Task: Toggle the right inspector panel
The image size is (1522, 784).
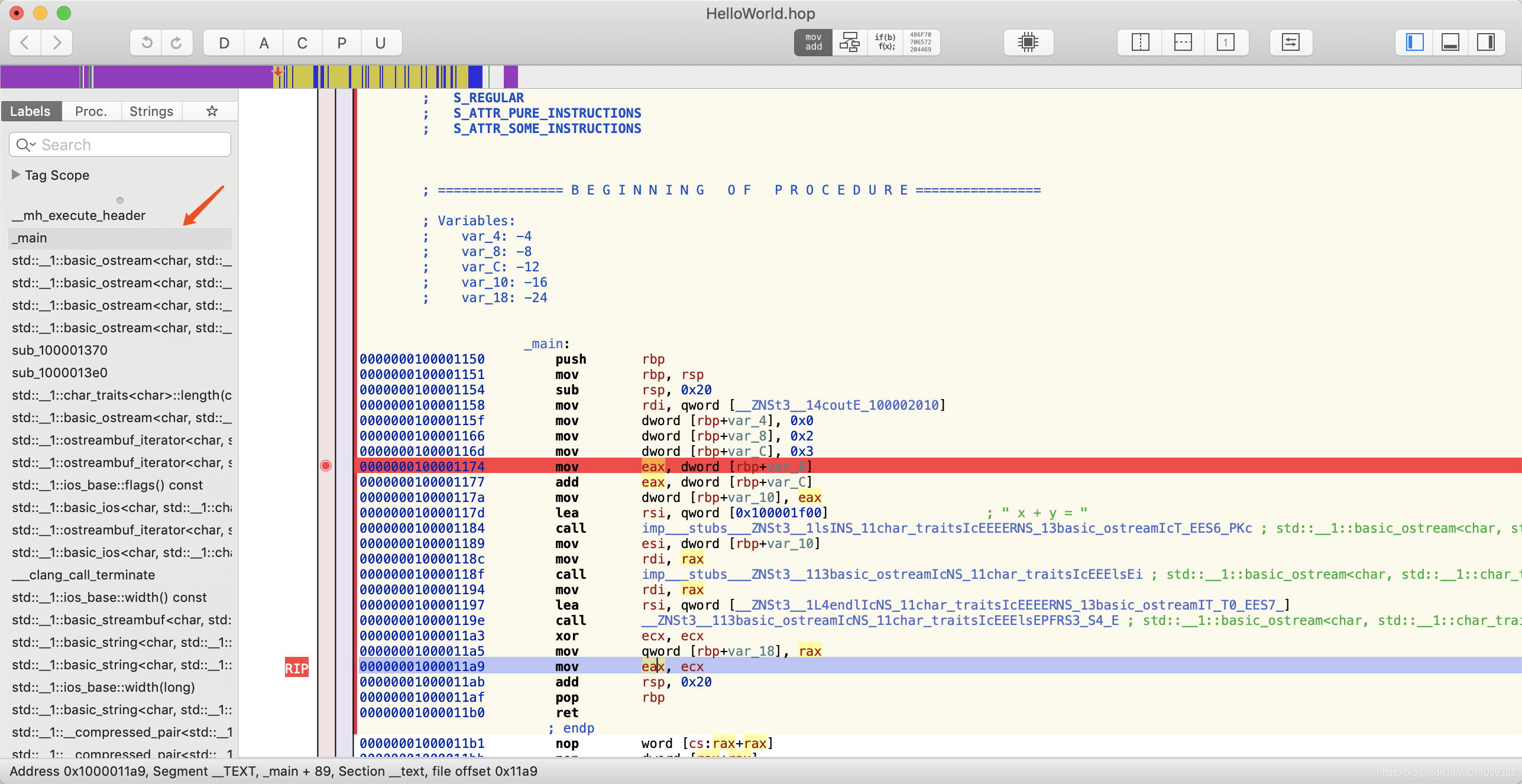Action: click(1485, 43)
